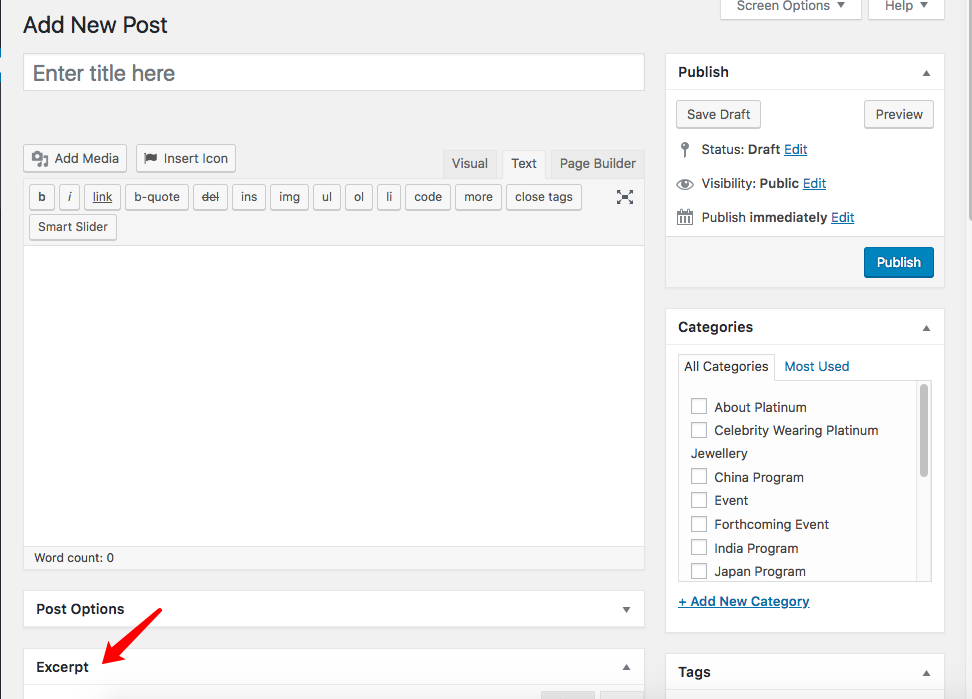Open the Most Used categories tab

816,366
